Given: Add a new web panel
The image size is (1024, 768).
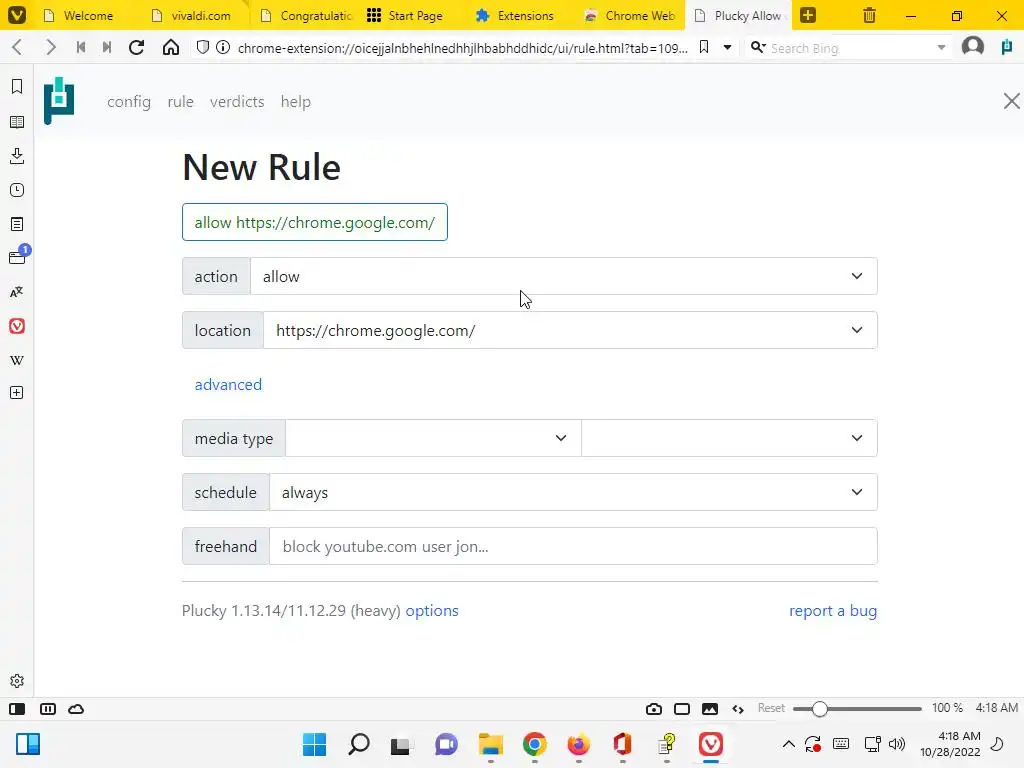Looking at the screenshot, I should [x=17, y=392].
